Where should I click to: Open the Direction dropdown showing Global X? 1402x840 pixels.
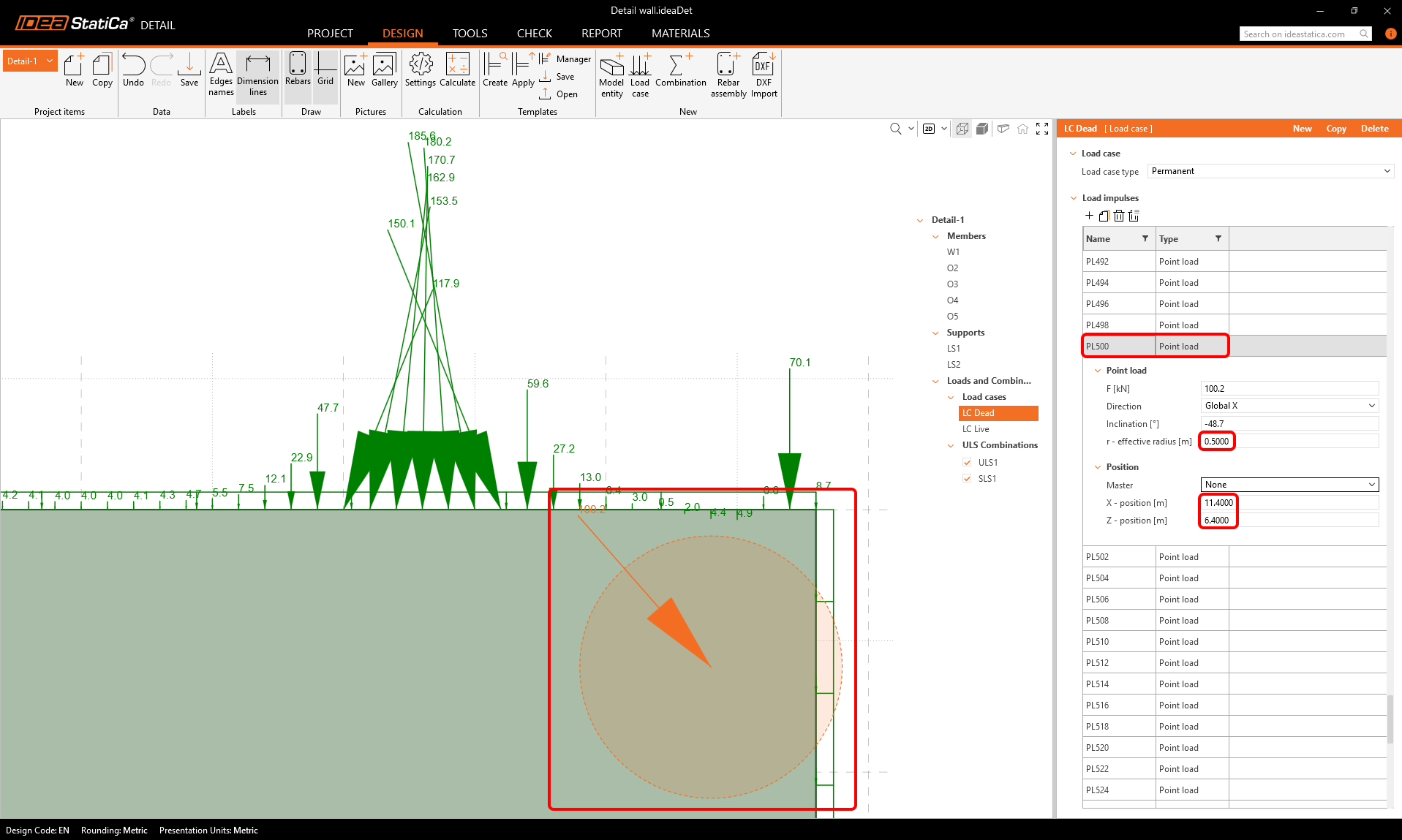1289,406
